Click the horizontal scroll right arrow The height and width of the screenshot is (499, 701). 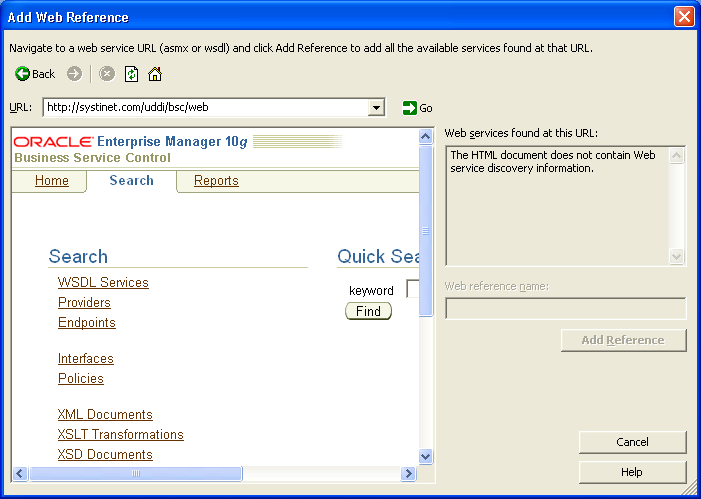click(408, 474)
